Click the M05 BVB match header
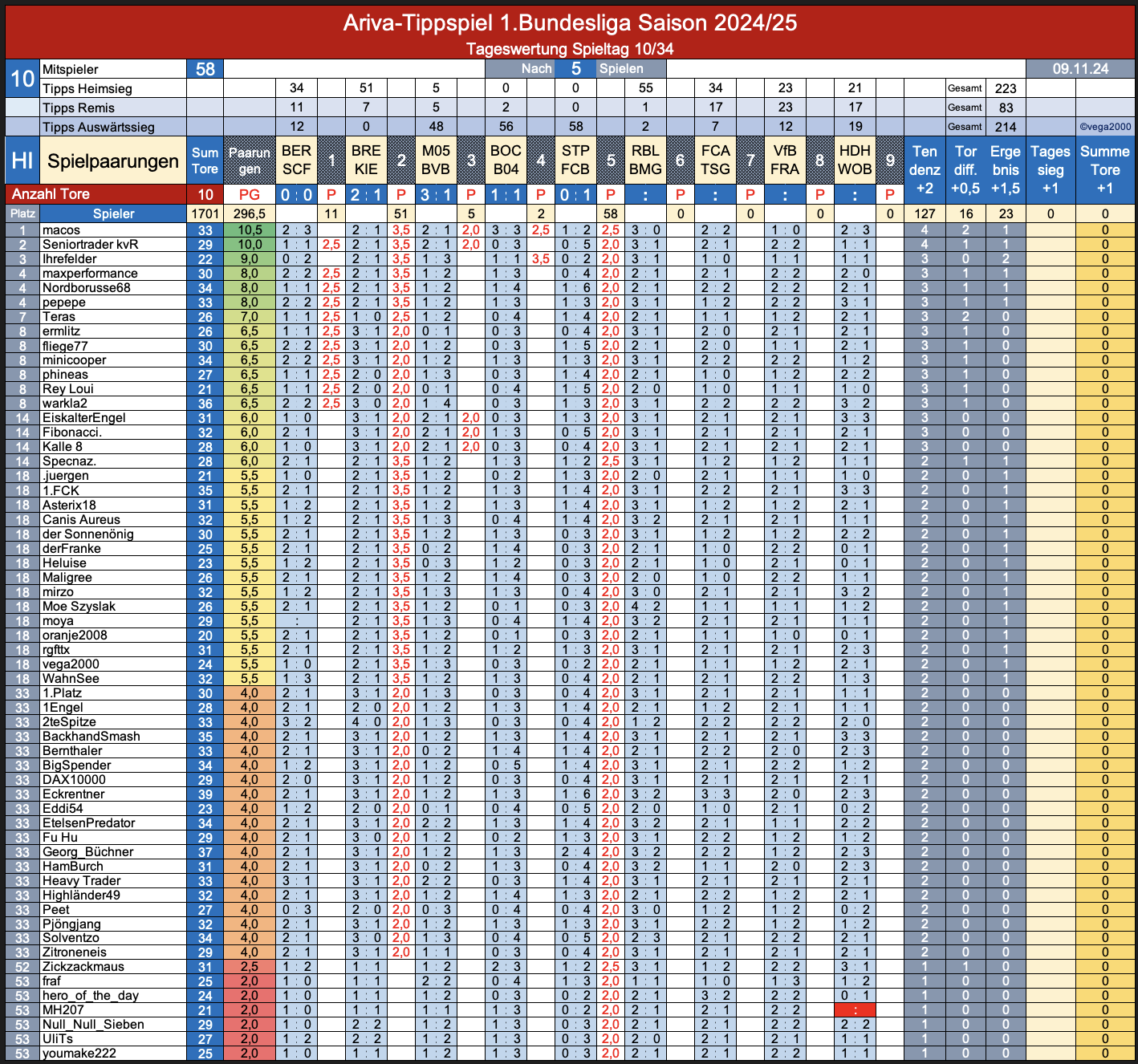Screen dimensions: 1138x1064 pyautogui.click(x=436, y=160)
